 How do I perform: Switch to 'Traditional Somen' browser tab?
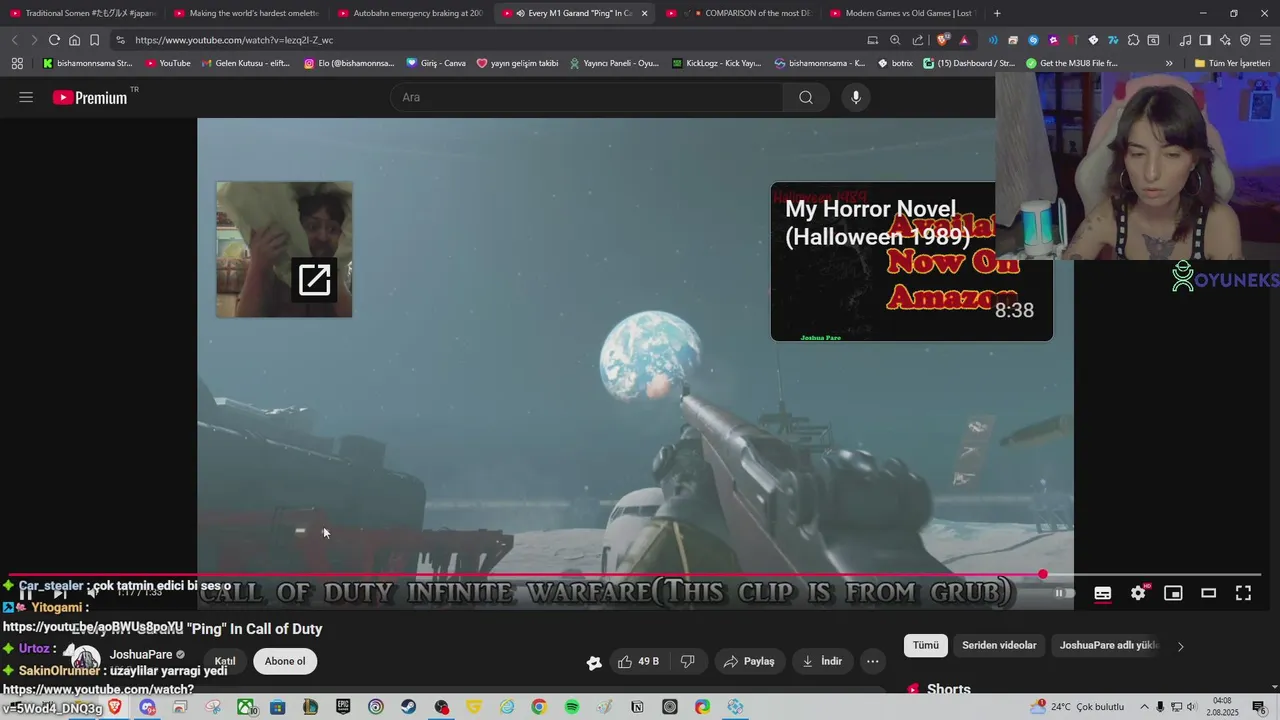coord(82,13)
